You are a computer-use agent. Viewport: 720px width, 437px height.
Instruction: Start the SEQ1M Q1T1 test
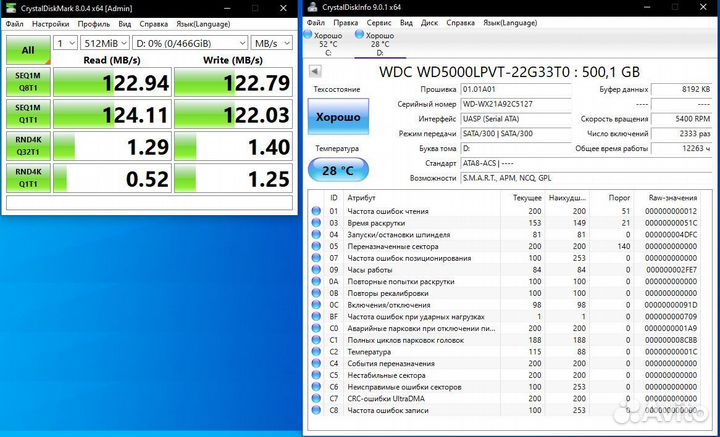[28, 114]
